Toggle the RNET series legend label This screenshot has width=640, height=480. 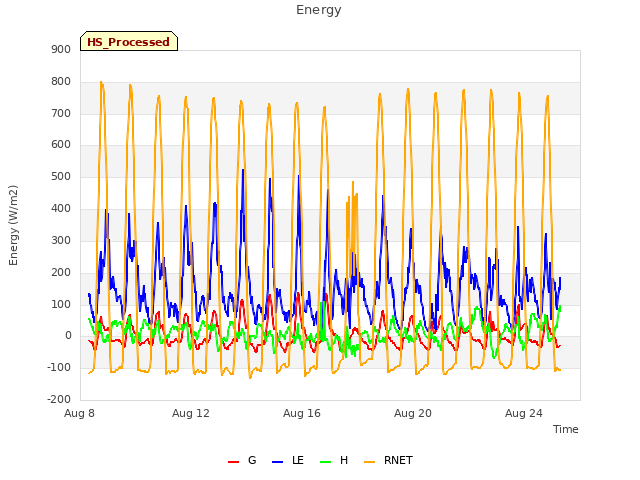coord(398,460)
